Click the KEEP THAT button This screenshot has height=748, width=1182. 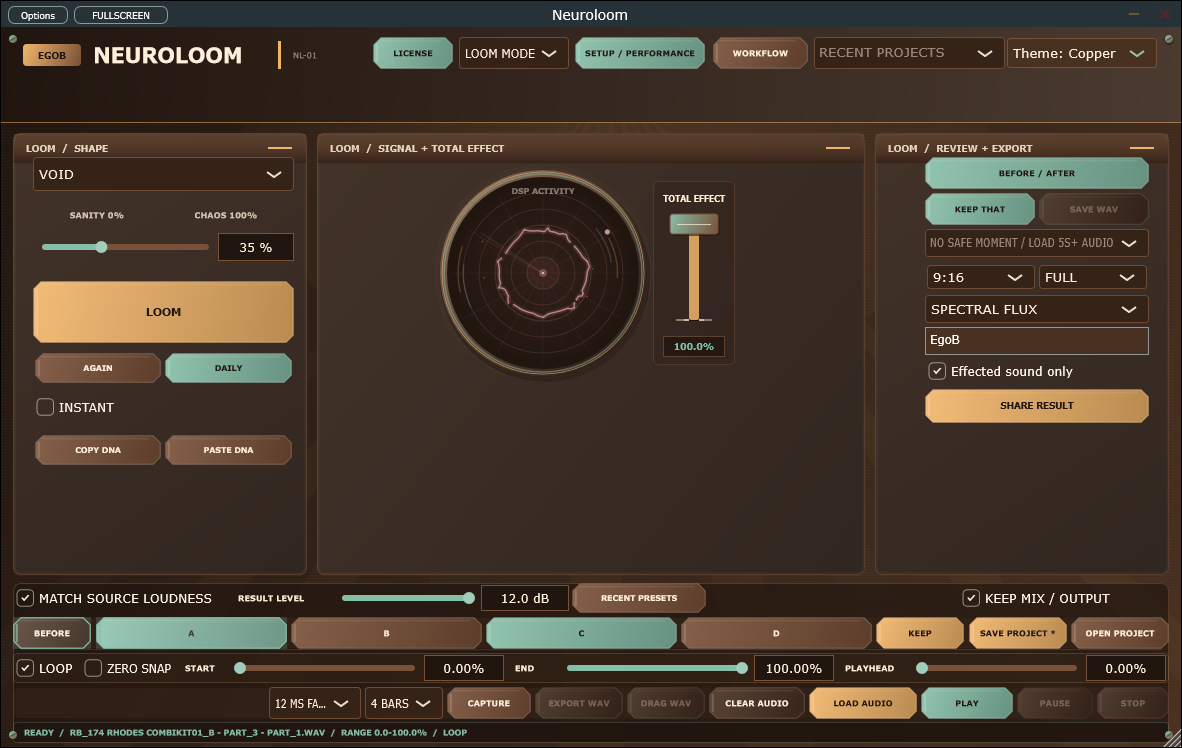pos(980,210)
